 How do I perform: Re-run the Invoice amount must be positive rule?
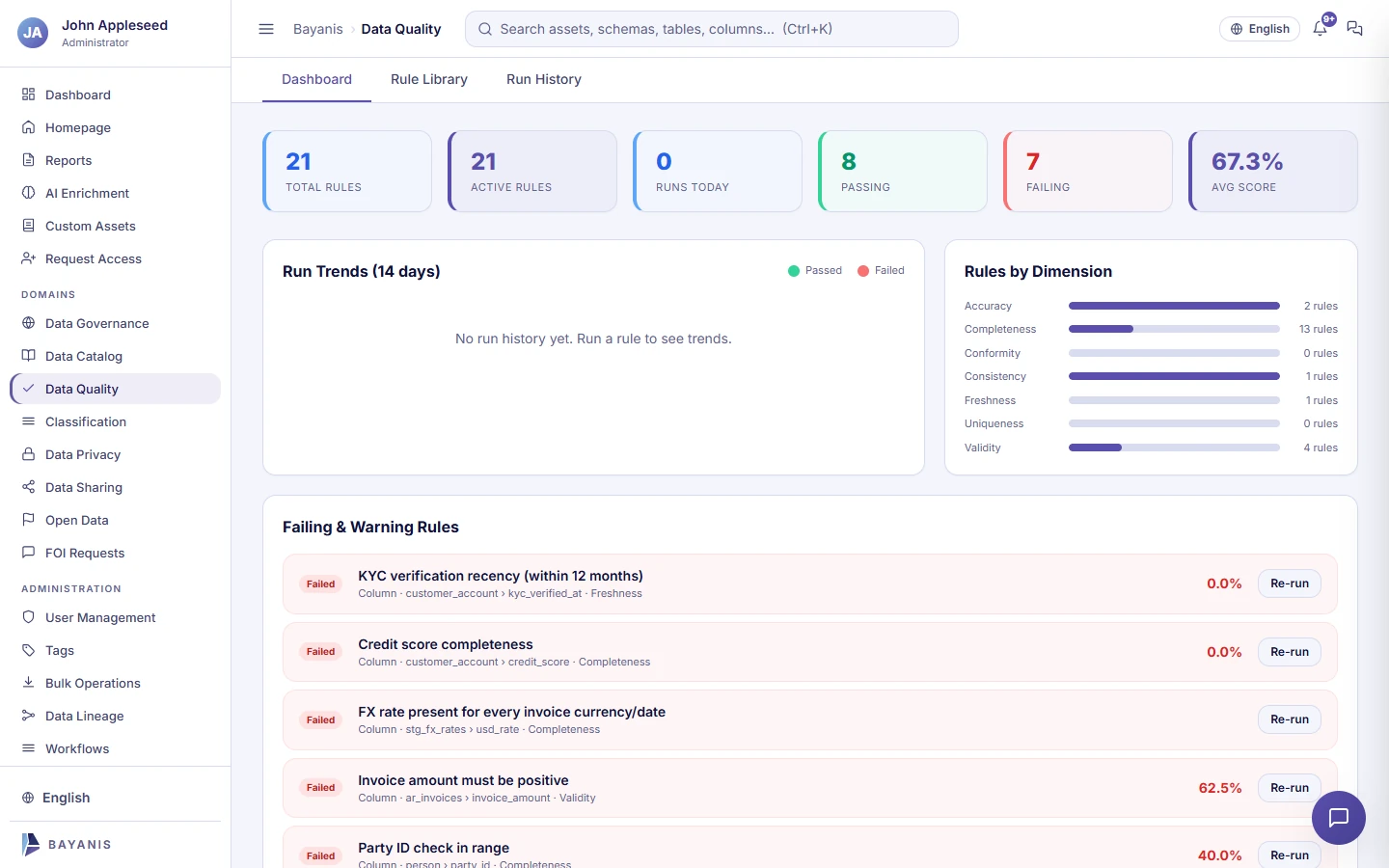tap(1290, 788)
